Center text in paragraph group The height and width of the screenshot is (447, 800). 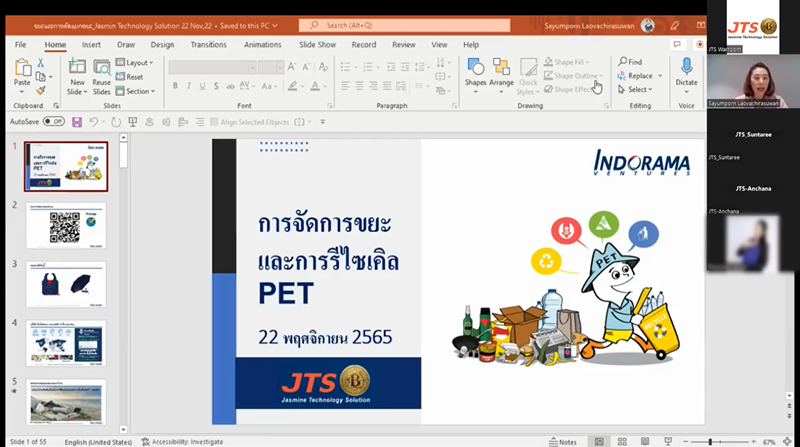(x=359, y=86)
